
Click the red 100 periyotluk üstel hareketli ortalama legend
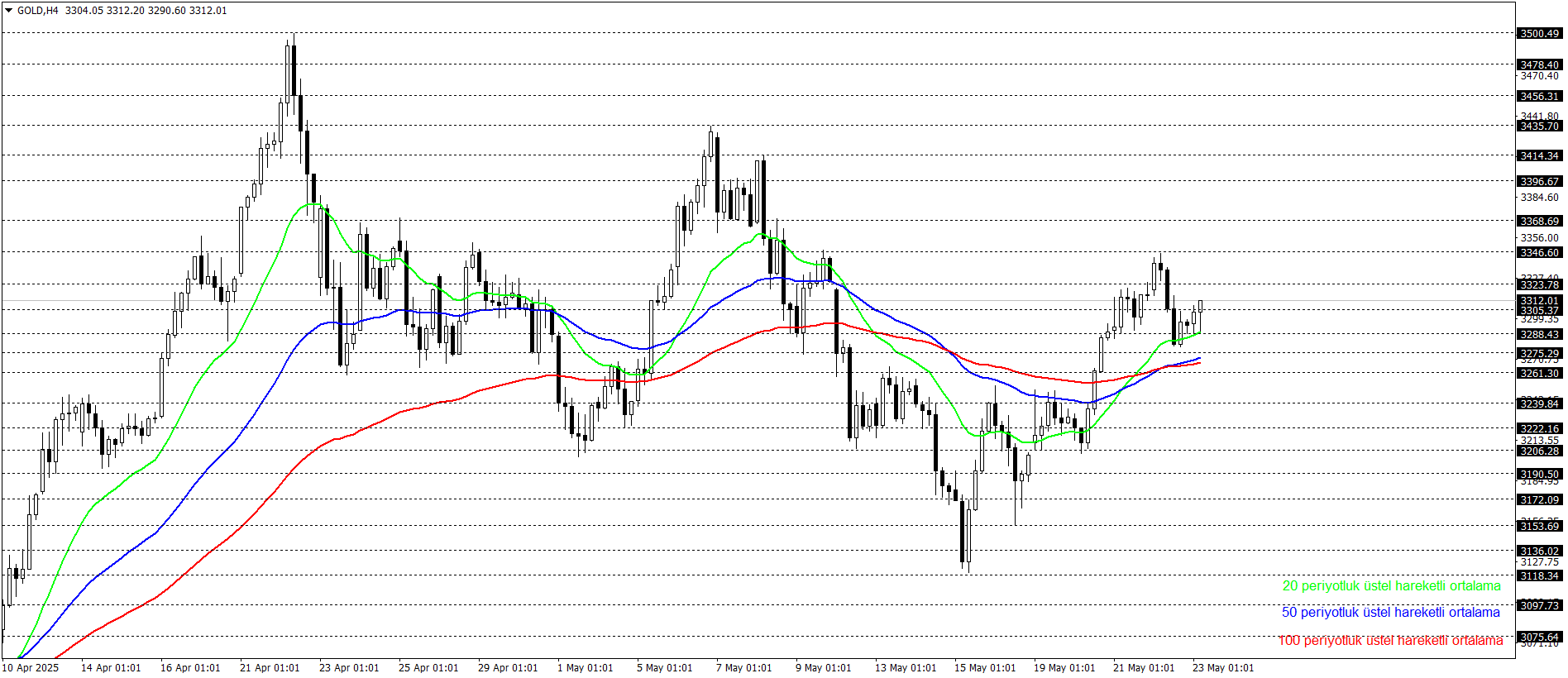(1390, 641)
